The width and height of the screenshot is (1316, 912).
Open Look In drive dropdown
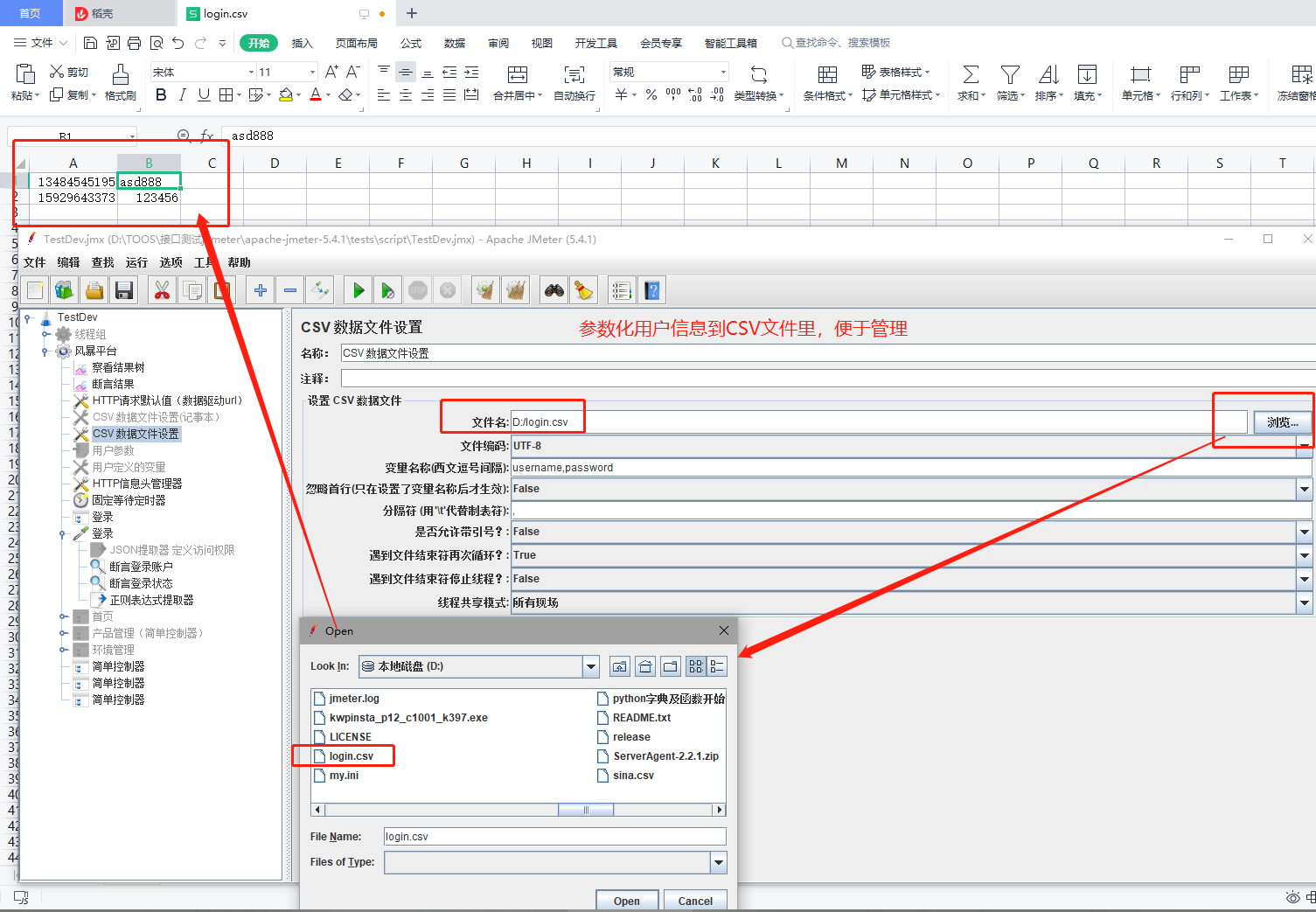(591, 666)
